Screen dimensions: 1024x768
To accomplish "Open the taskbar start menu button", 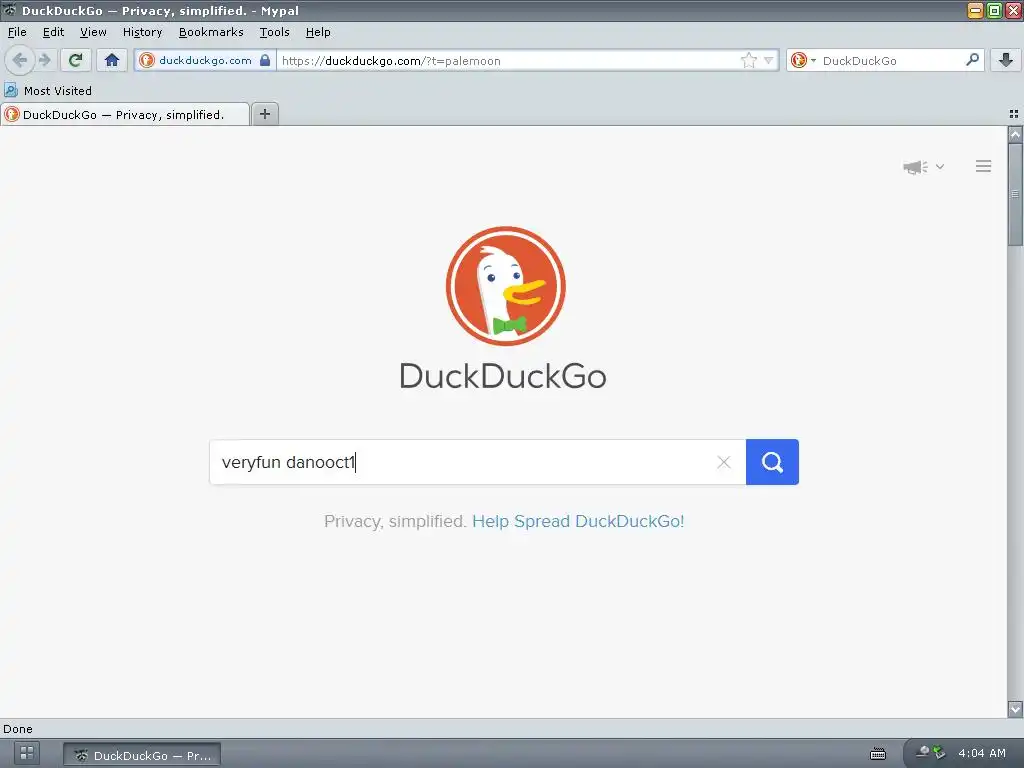I will tap(26, 754).
